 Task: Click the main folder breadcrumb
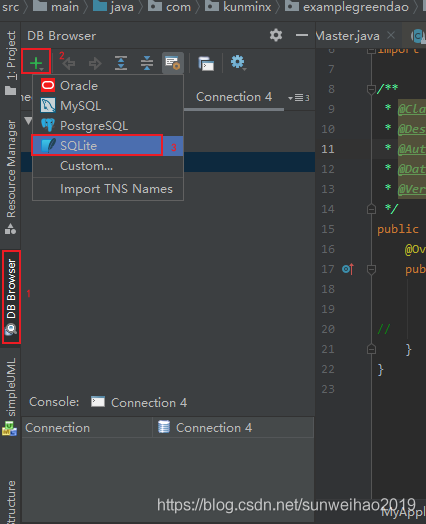pos(56,7)
